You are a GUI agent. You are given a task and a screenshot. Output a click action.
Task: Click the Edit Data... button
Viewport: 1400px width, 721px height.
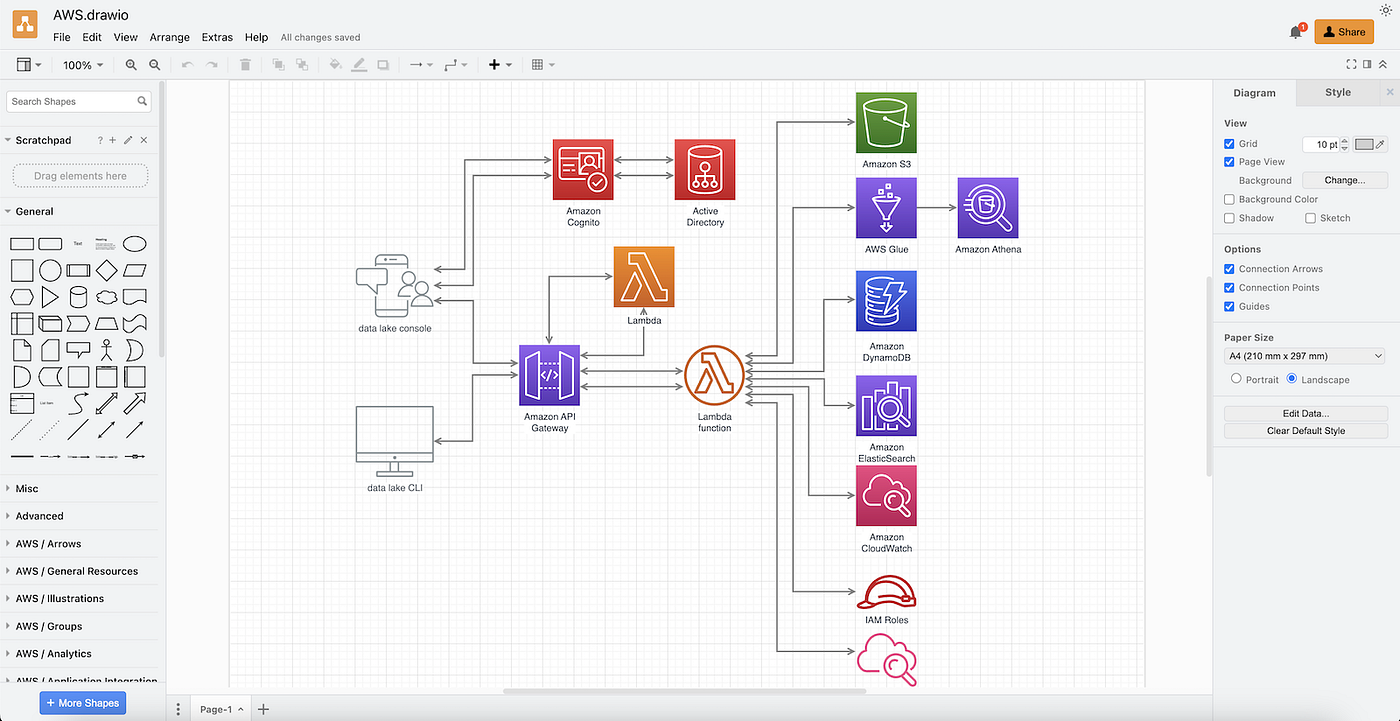1305,413
